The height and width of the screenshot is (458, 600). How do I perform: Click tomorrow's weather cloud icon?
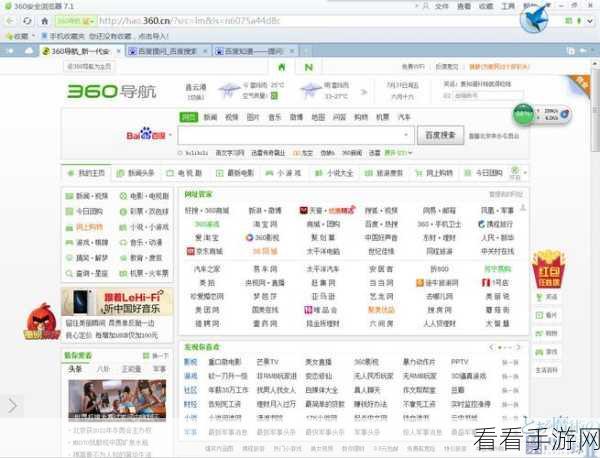pyautogui.click(x=310, y=90)
